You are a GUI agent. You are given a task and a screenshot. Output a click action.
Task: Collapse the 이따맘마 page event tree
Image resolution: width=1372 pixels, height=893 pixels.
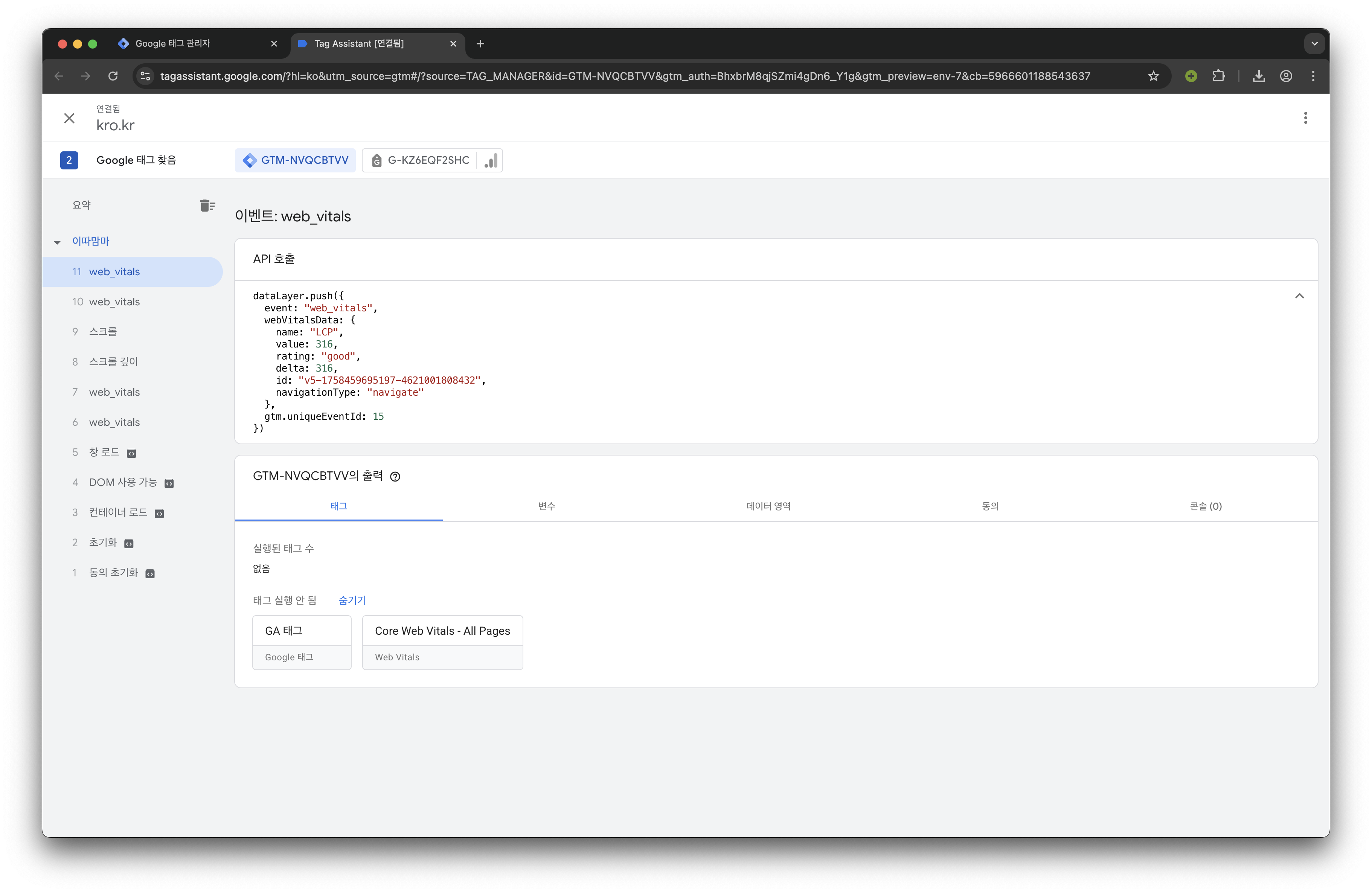tap(57, 242)
